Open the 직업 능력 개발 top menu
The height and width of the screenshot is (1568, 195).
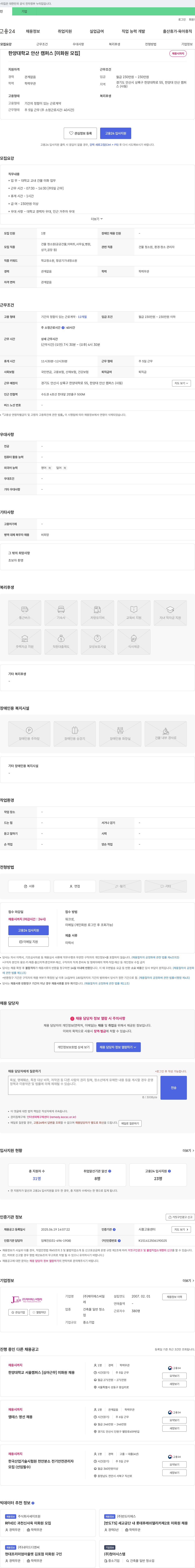click(133, 31)
